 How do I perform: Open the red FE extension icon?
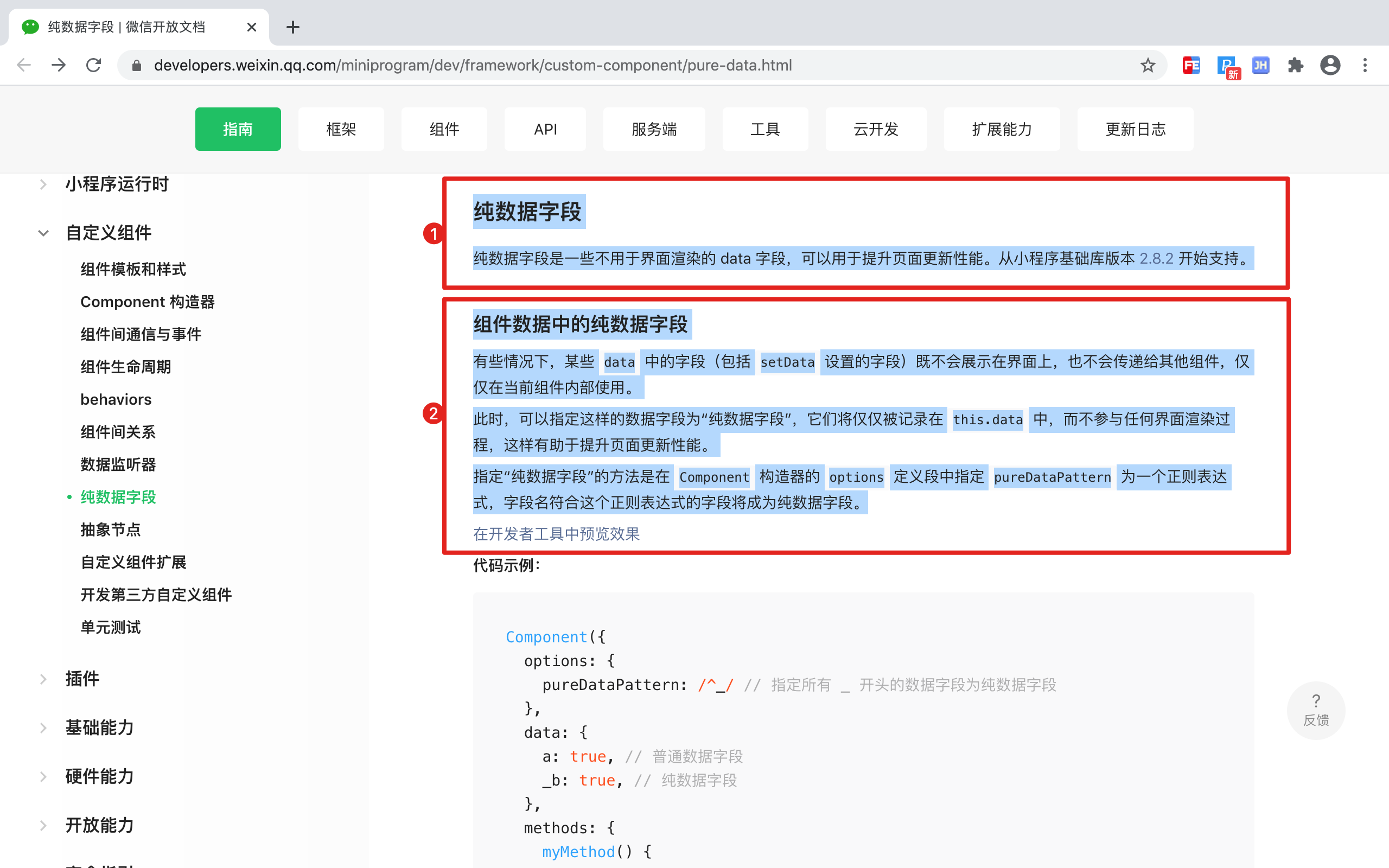click(1192, 66)
